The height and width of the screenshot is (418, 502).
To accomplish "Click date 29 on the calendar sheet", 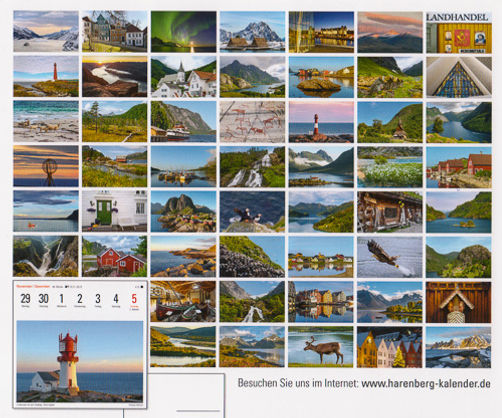I will 25,298.
